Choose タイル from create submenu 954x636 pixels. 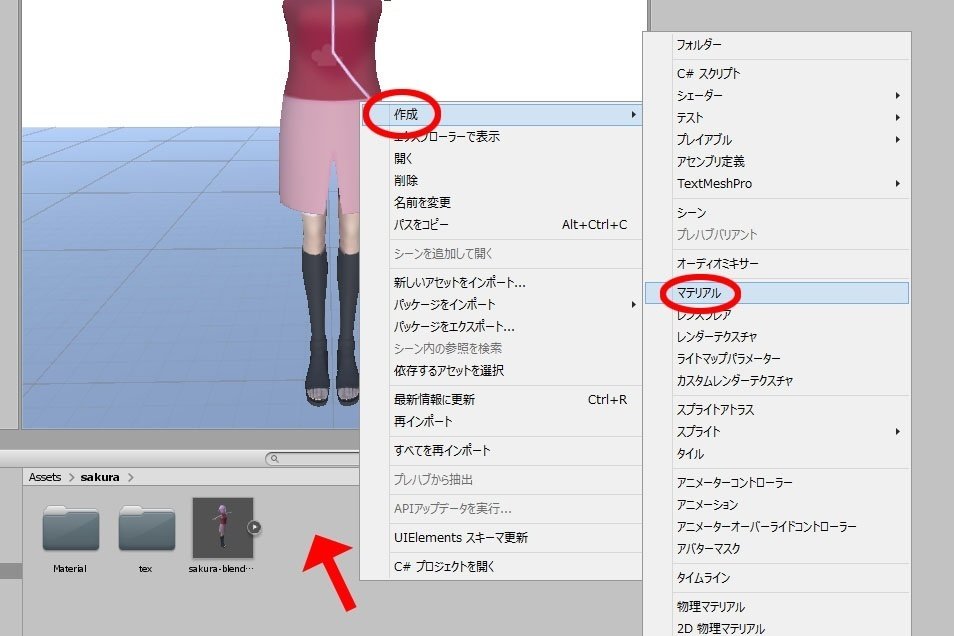point(776,453)
